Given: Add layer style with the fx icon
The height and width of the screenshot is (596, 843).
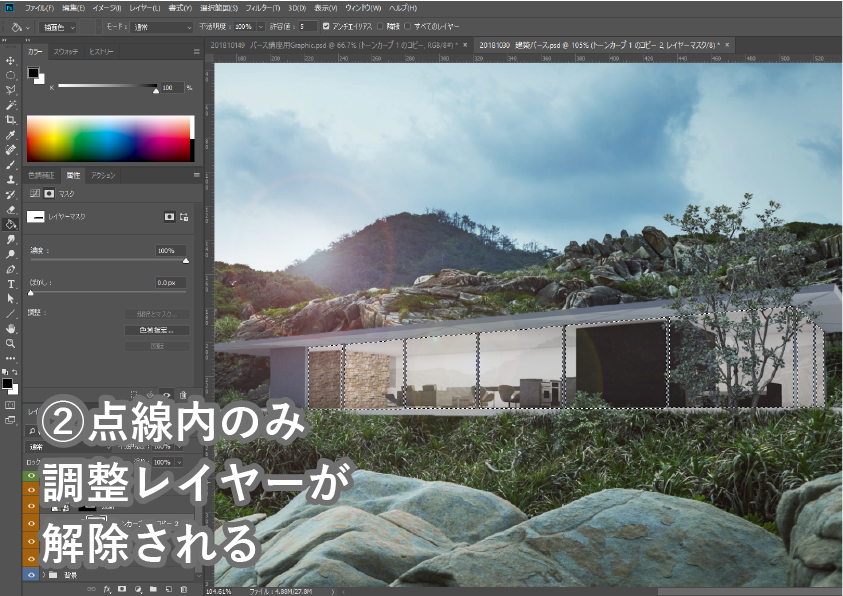Looking at the screenshot, I should click(x=106, y=589).
